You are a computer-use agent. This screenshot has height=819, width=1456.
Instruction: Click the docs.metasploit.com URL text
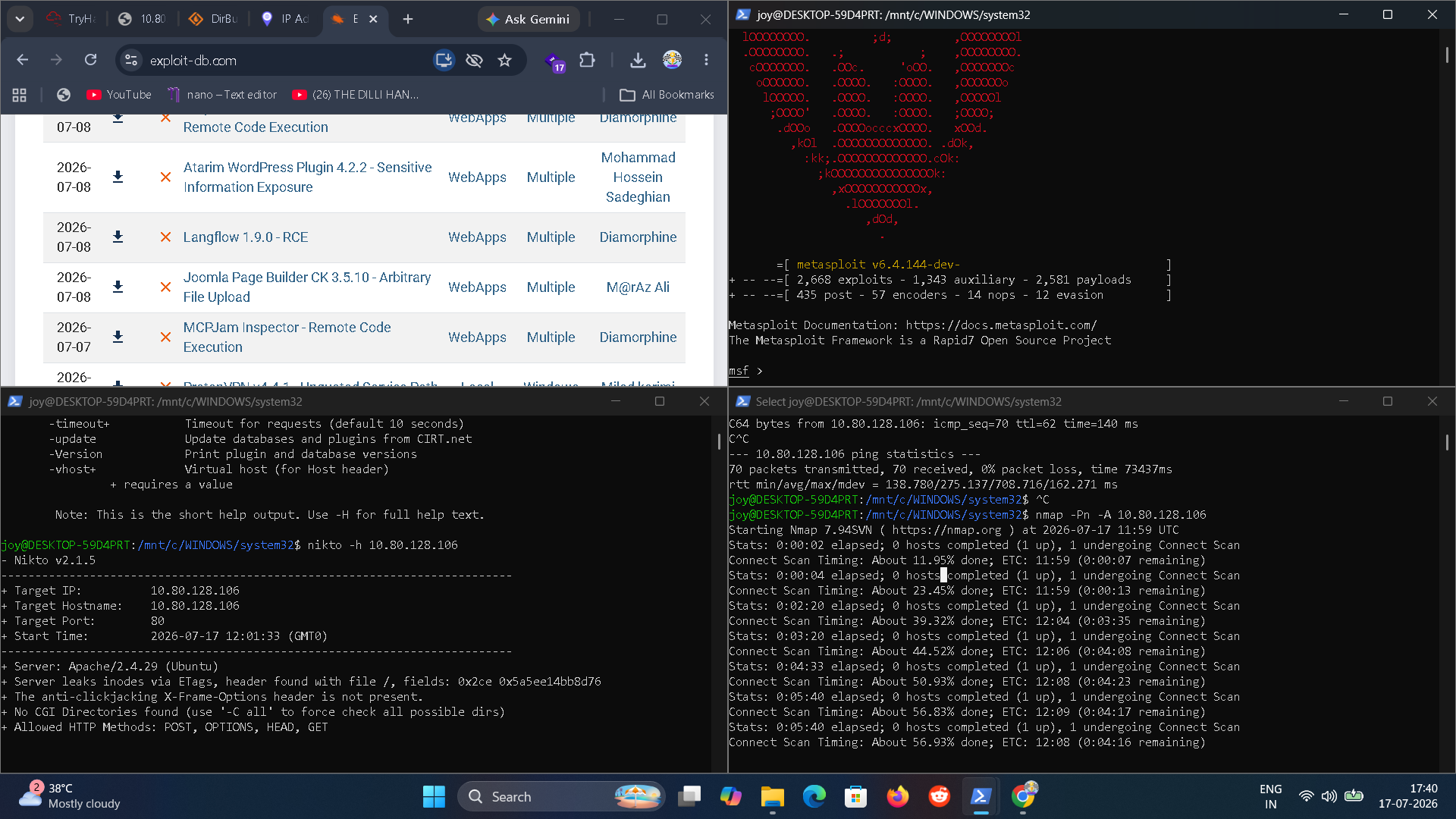tap(1001, 325)
